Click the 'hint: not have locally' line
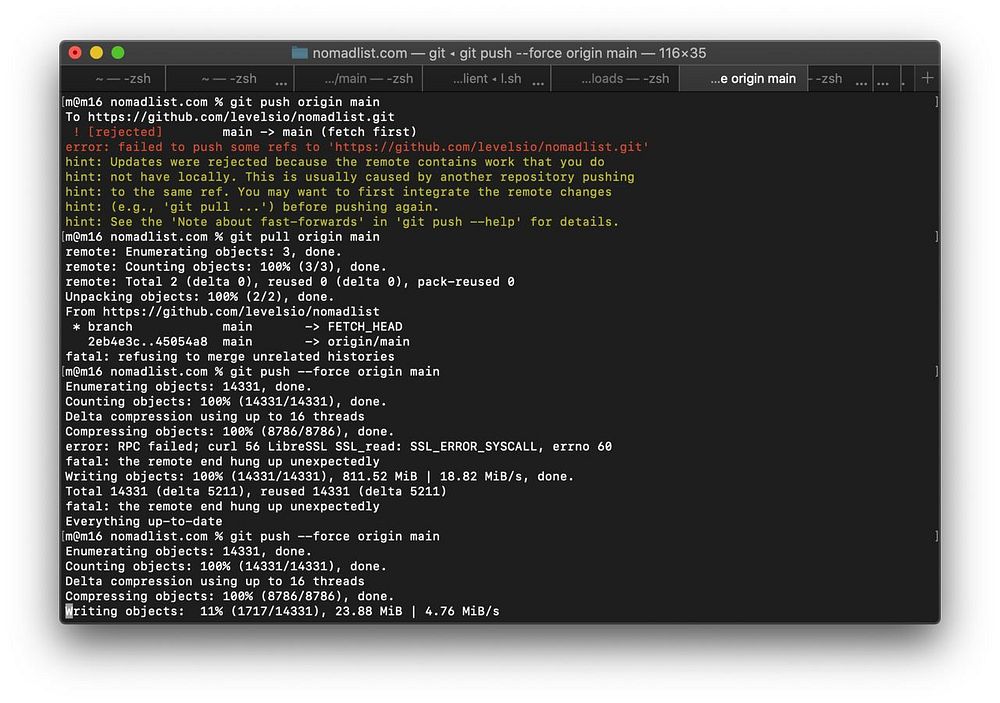This screenshot has height=703, width=1000. click(349, 177)
